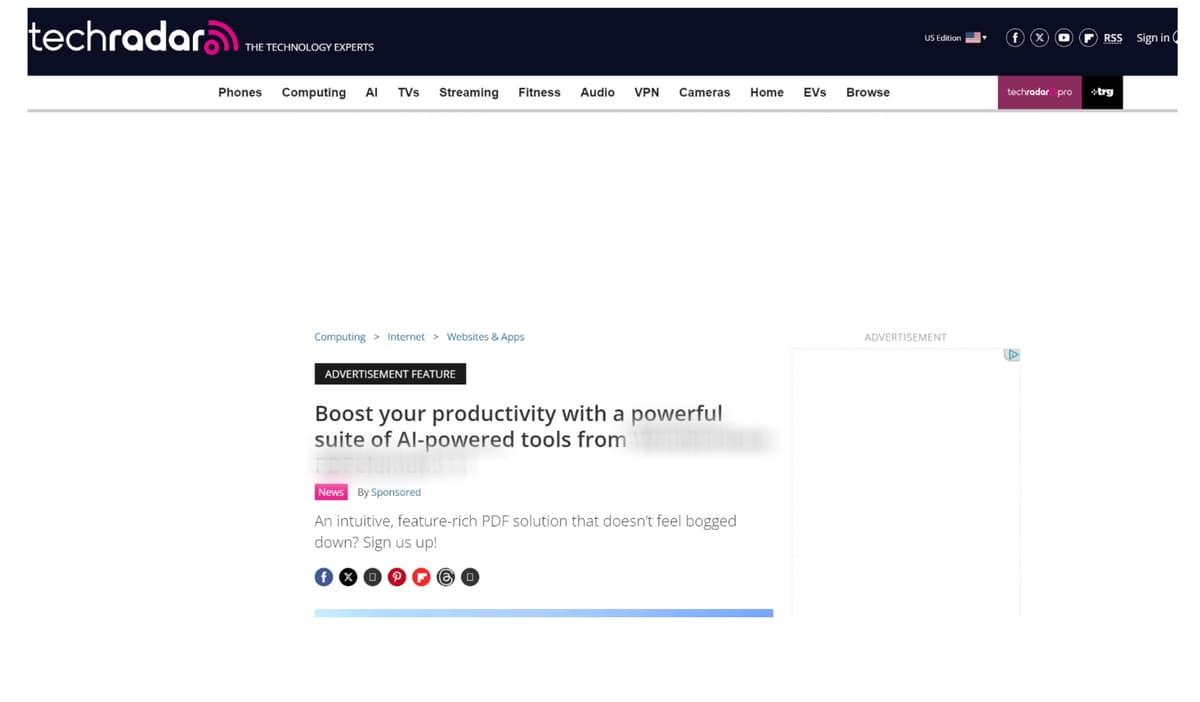
Task: Follow TechRadar on X from the header
Action: pyautogui.click(x=1039, y=37)
